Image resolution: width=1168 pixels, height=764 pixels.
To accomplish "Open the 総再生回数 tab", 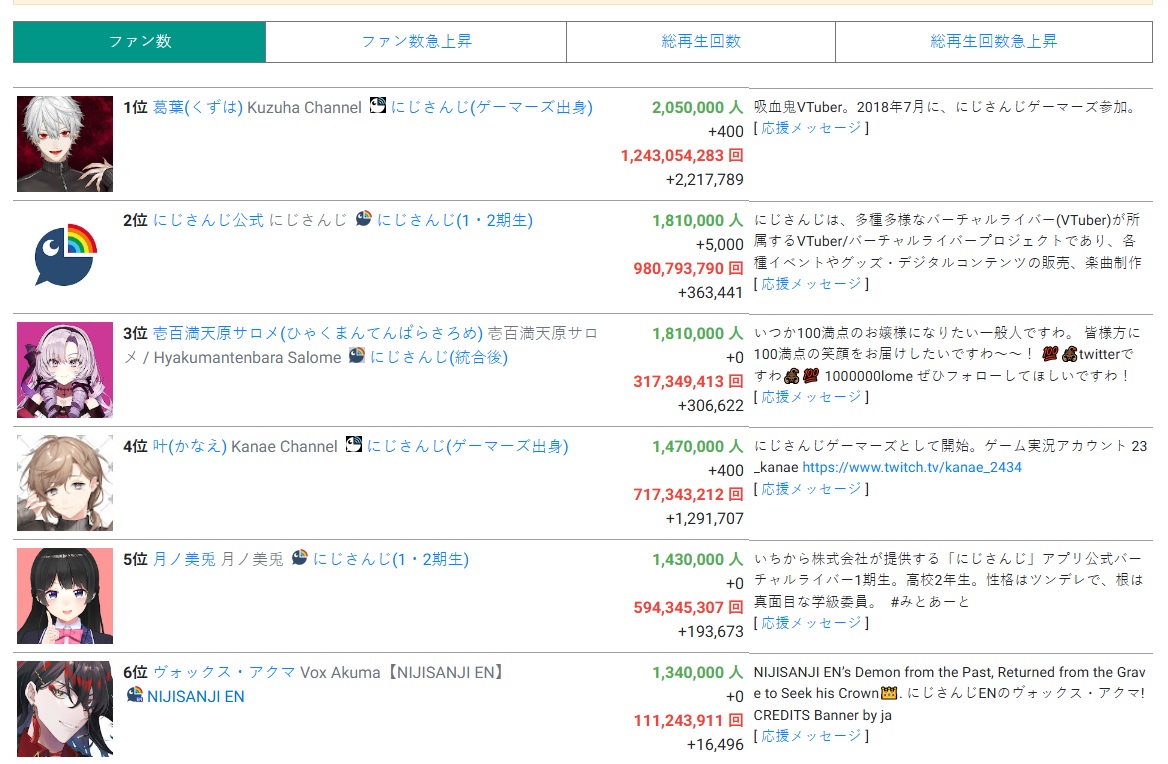I will pyautogui.click(x=701, y=42).
